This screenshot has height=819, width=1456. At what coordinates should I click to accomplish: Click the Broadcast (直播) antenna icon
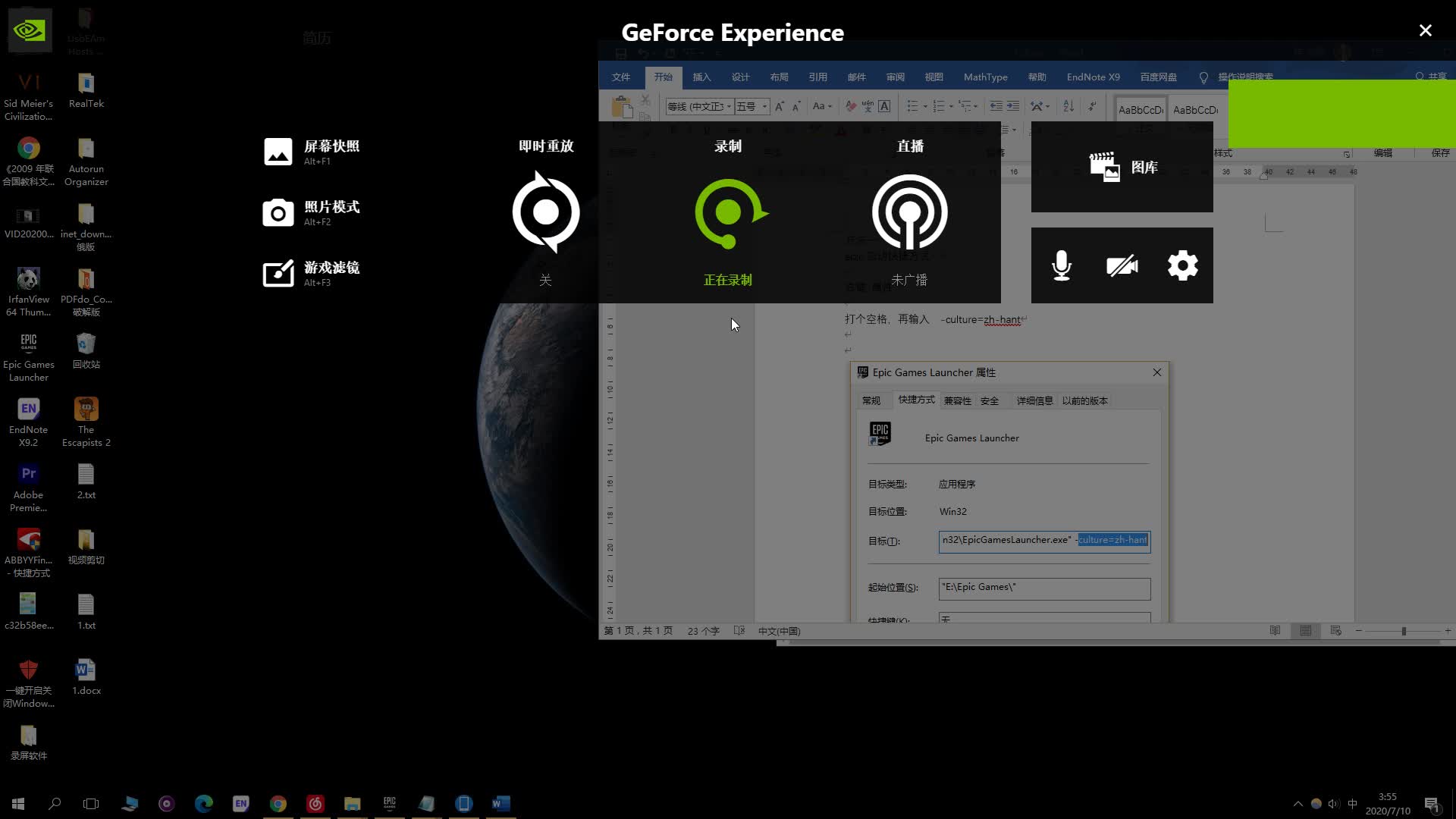click(909, 212)
